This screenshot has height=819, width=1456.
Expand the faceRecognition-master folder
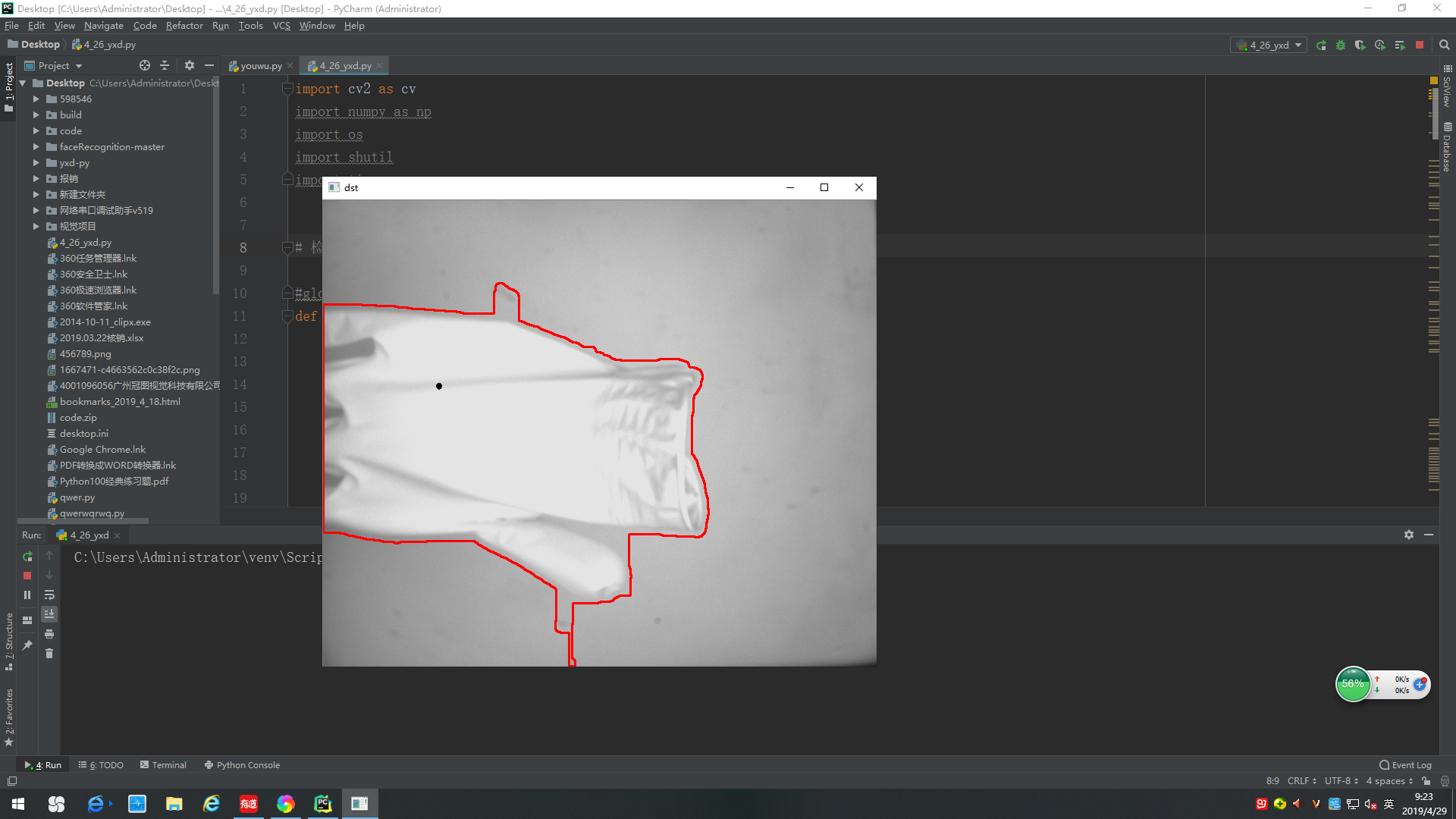[x=36, y=147]
